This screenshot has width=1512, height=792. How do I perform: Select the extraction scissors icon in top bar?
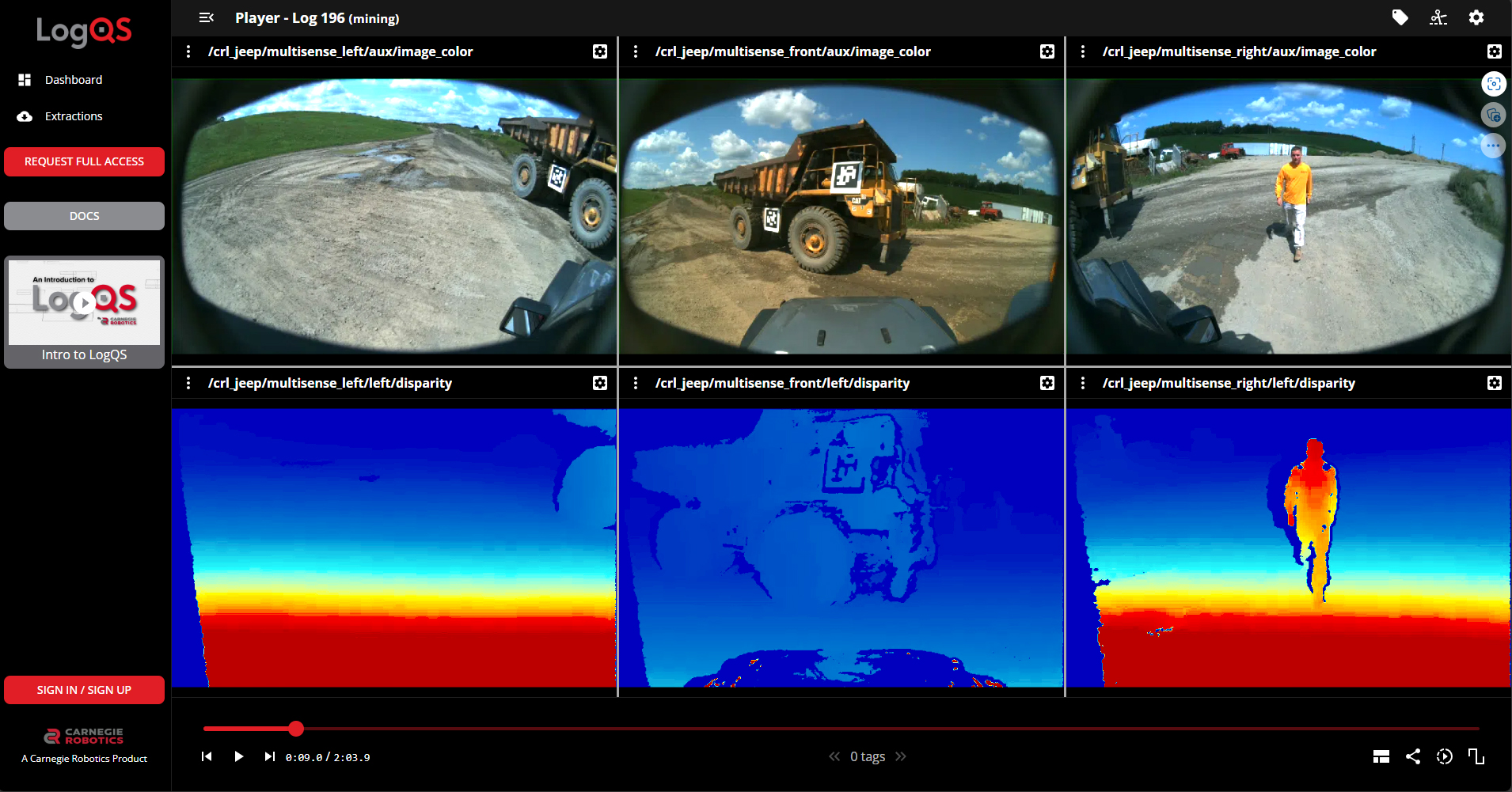tap(1438, 17)
